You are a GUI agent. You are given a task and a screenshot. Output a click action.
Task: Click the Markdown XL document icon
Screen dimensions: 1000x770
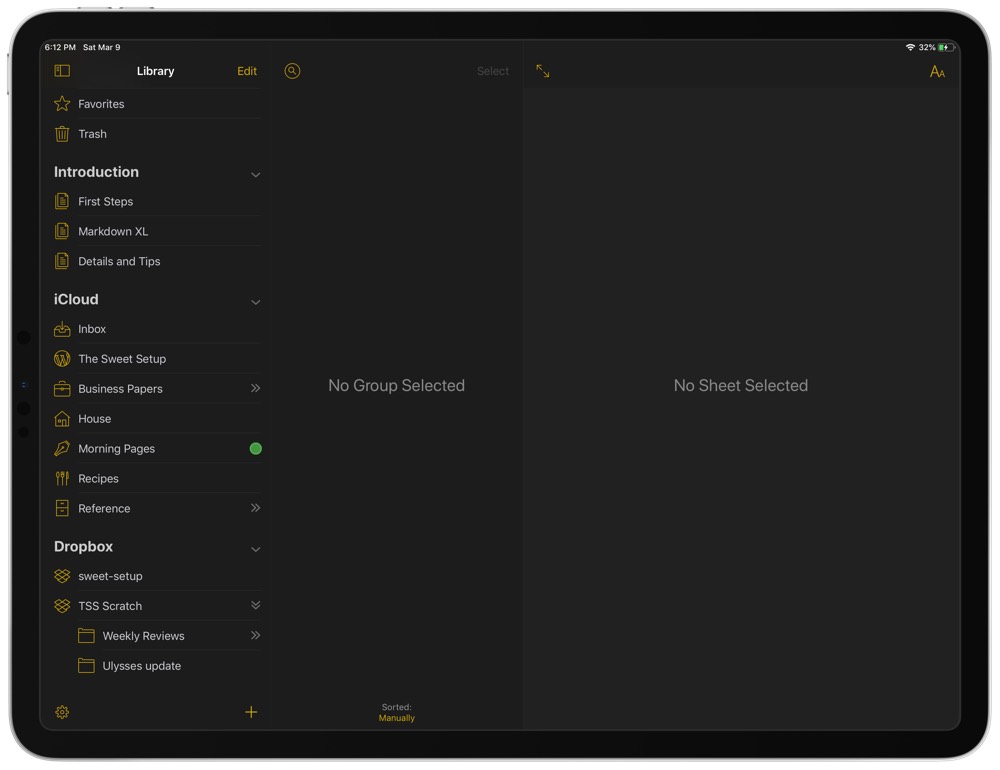click(x=62, y=231)
